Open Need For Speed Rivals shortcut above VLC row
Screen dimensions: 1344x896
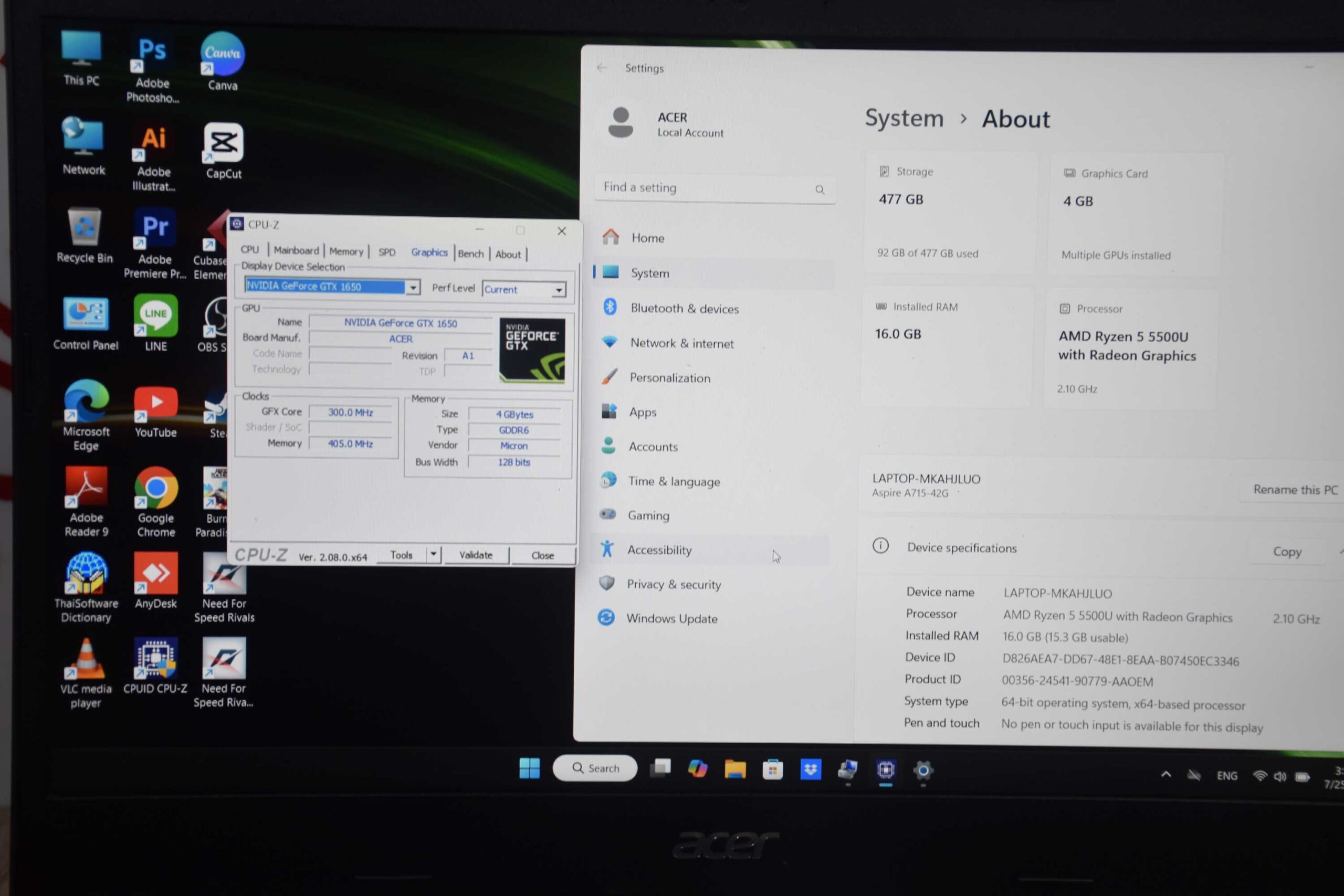pyautogui.click(x=224, y=588)
